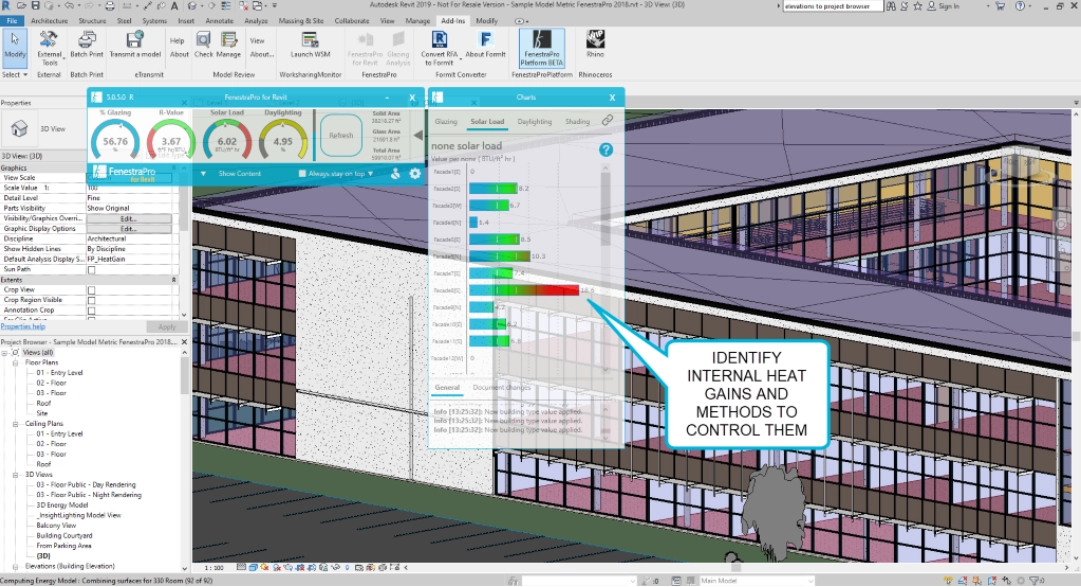
Task: Click the 1 : 100 view scale control
Action: point(214,568)
